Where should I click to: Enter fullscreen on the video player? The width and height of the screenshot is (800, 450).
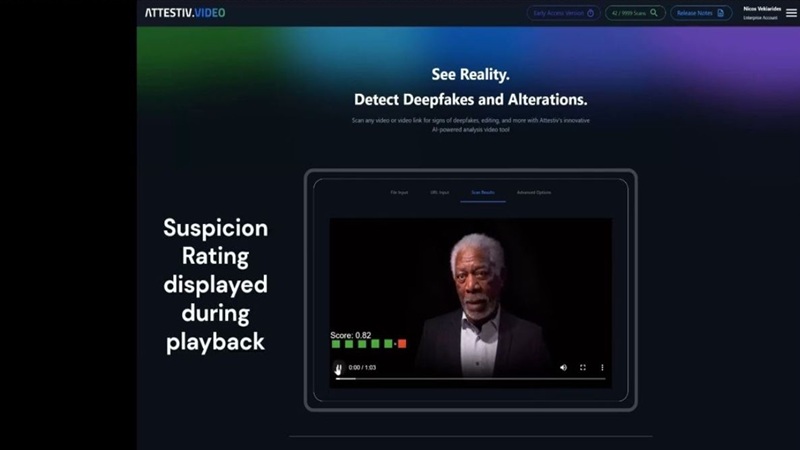[583, 367]
